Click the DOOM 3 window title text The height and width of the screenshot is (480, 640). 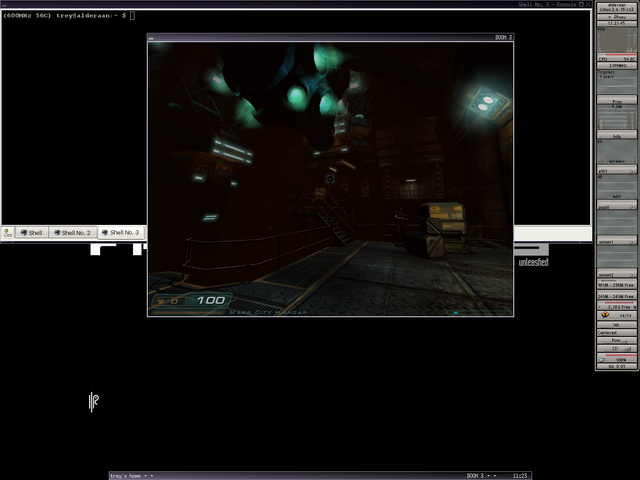[x=503, y=38]
